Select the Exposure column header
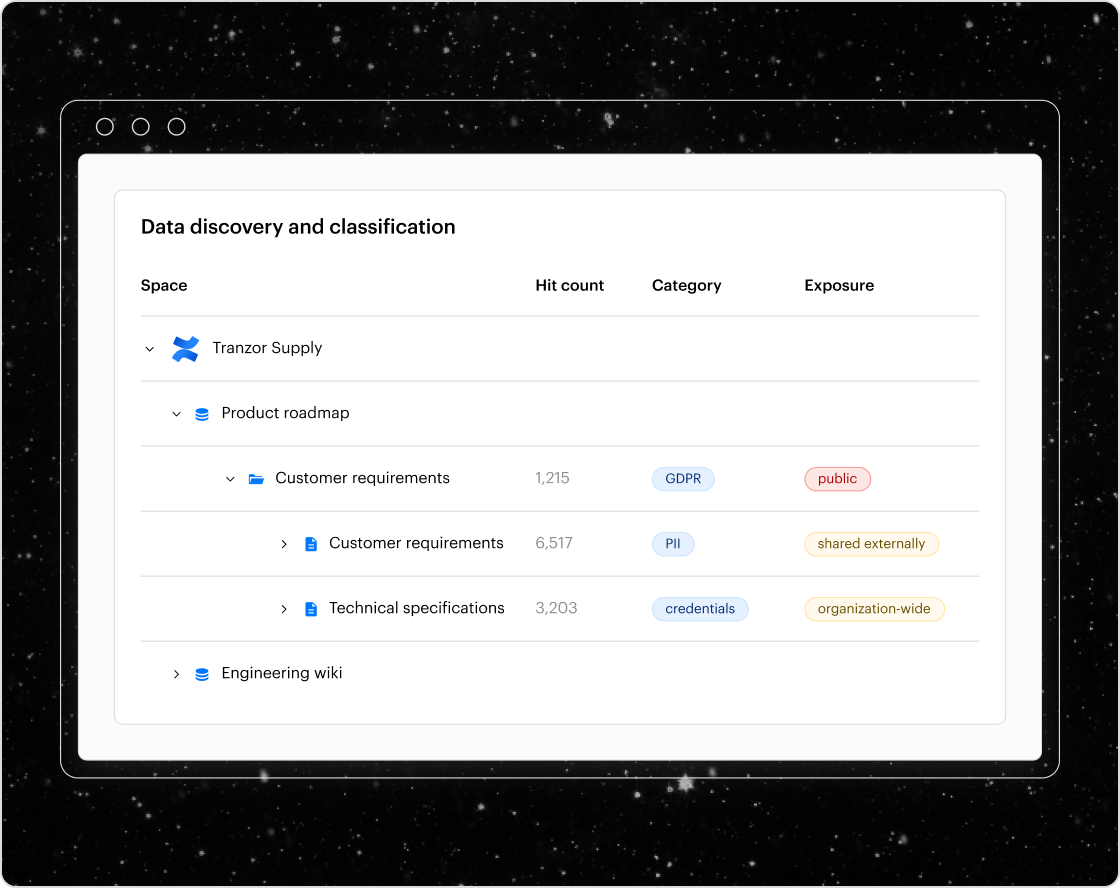Viewport: 1120px width, 888px height. coord(839,285)
